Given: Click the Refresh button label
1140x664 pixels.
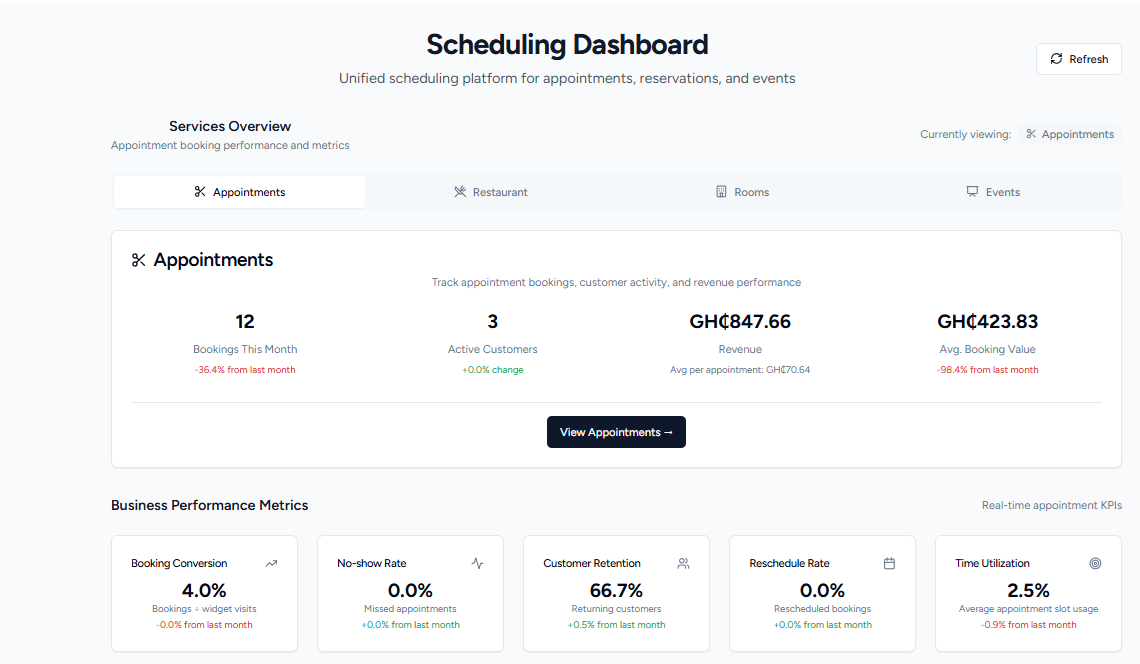Looking at the screenshot, I should (1088, 59).
